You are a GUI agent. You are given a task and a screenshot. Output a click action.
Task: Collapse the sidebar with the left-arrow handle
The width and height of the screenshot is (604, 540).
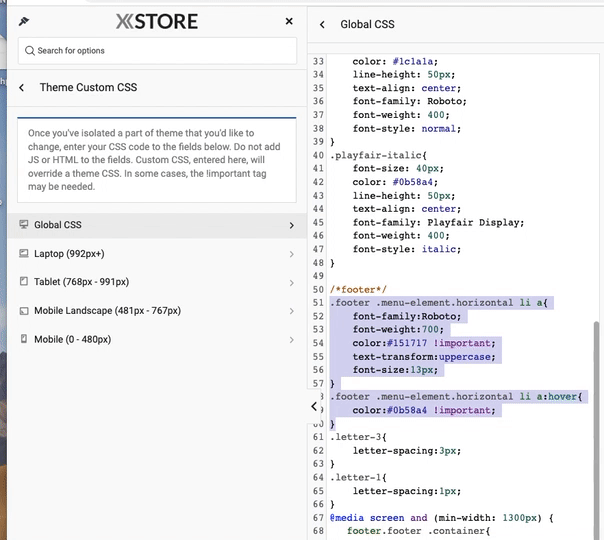(314, 406)
